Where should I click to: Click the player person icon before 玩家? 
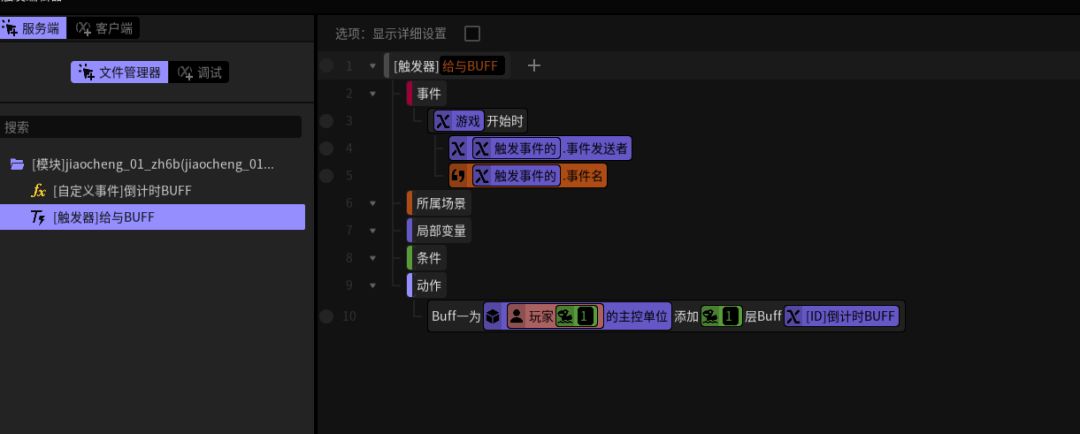517,316
